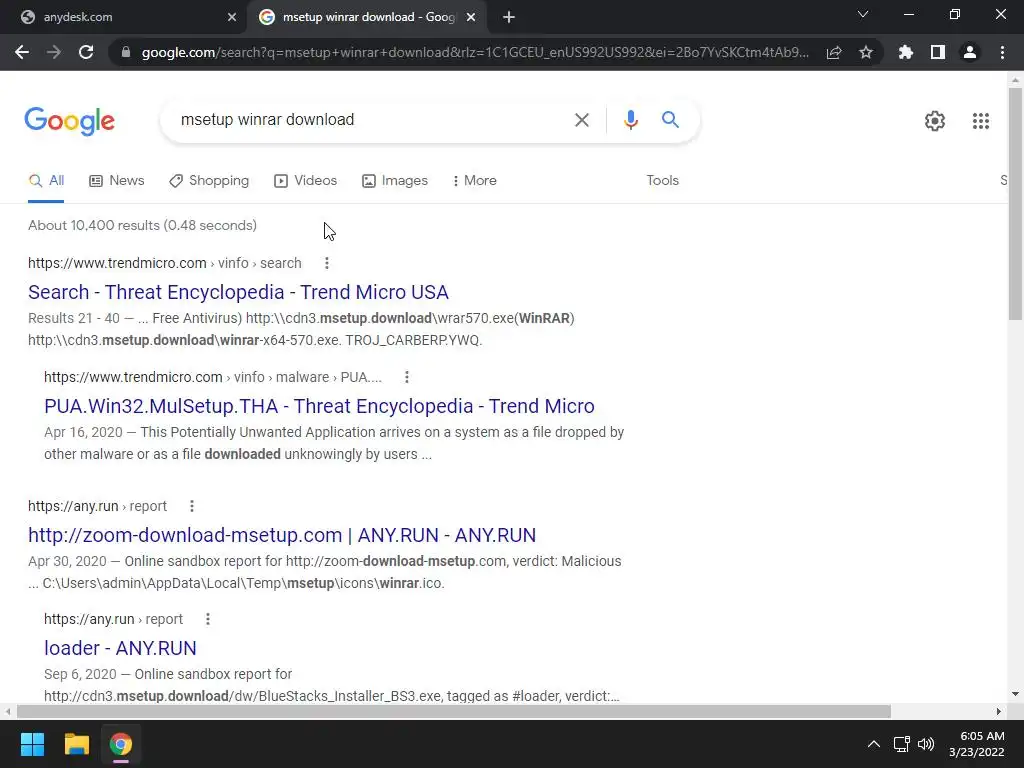Click the scroll right arrow
1024x768 pixels.
coord(999,711)
